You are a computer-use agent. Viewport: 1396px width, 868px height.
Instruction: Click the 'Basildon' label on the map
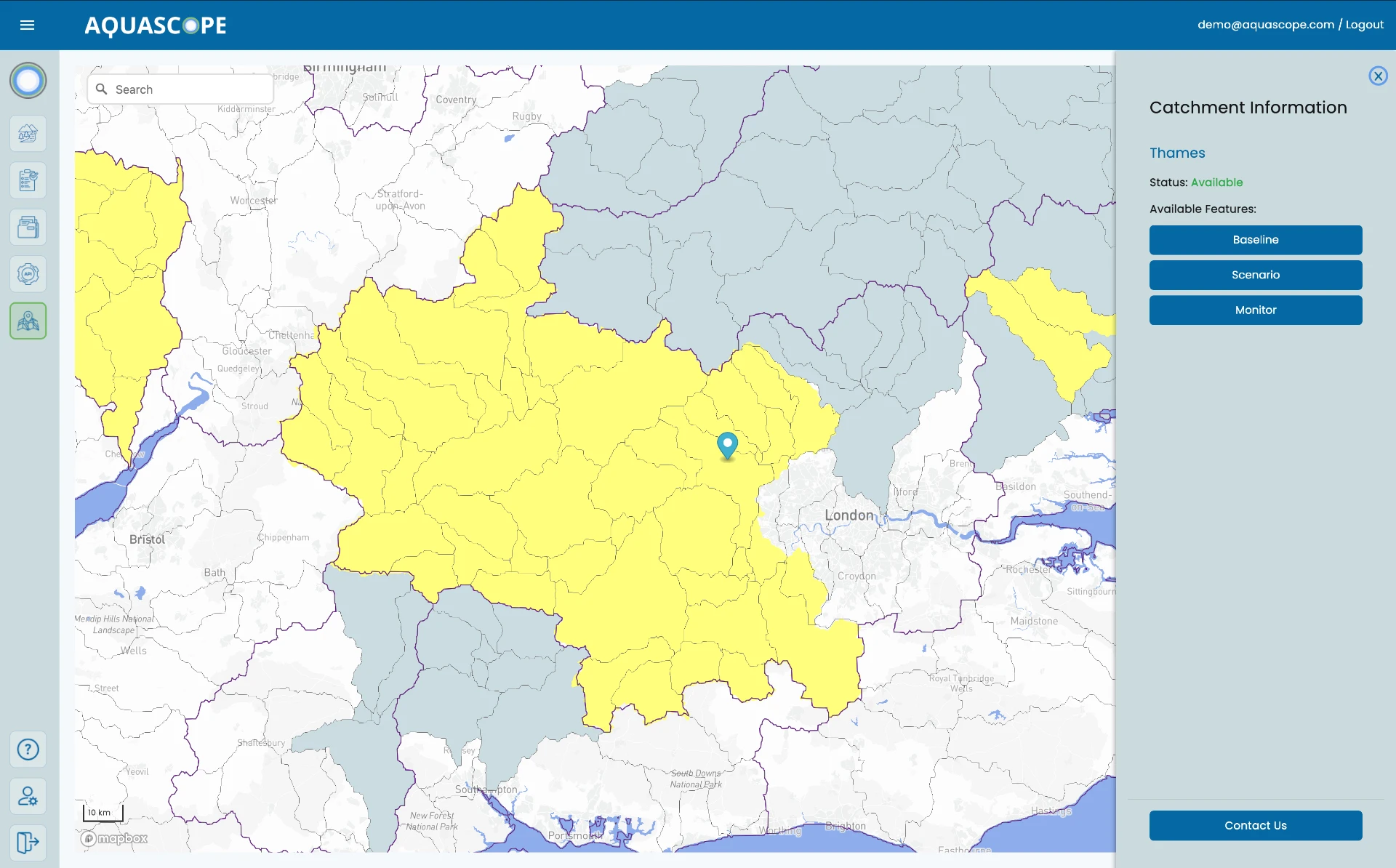click(1016, 486)
